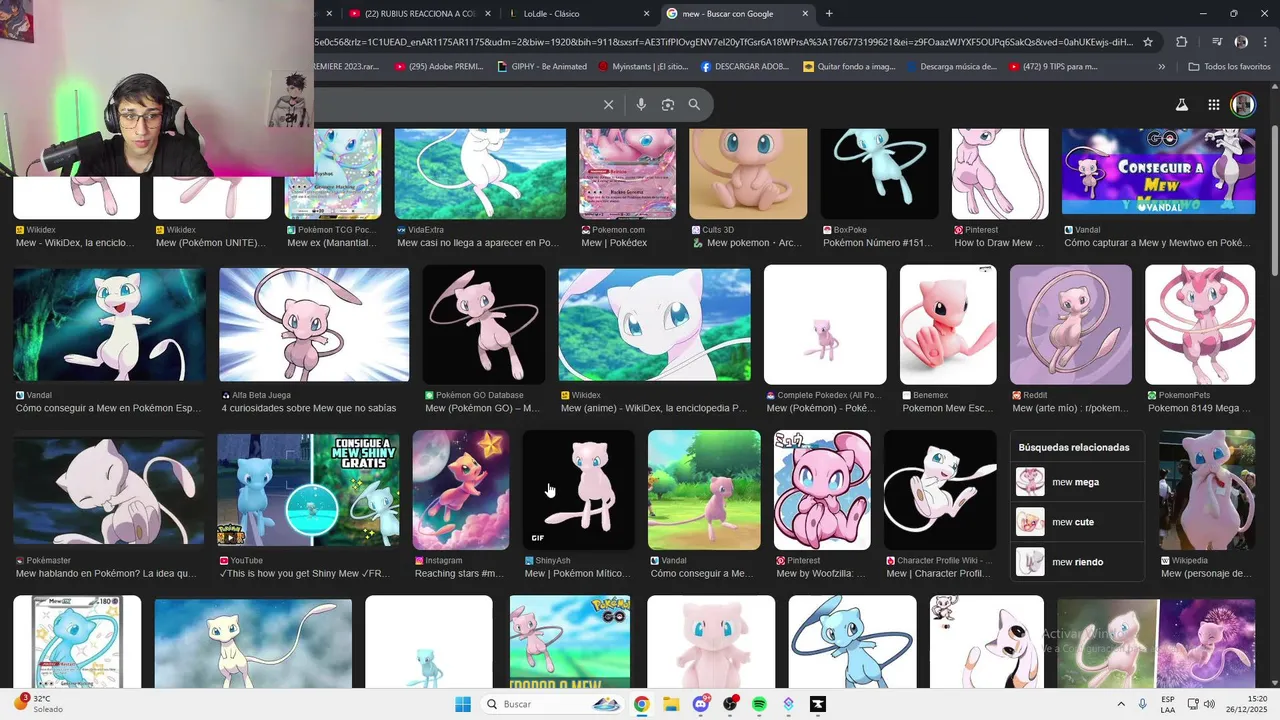This screenshot has height=720, width=1280.
Task: Open Reddit Mew (arte mío) image
Action: (x=1071, y=325)
